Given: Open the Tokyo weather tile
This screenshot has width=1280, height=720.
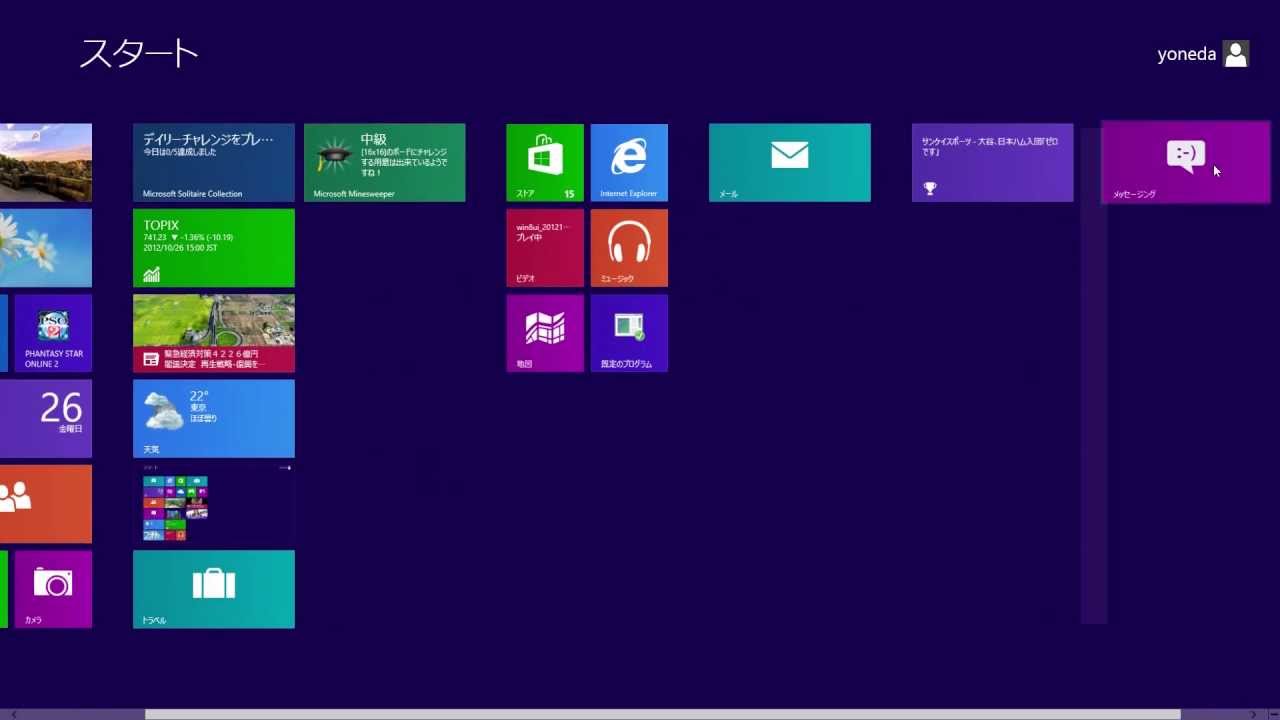Looking at the screenshot, I should (x=213, y=418).
